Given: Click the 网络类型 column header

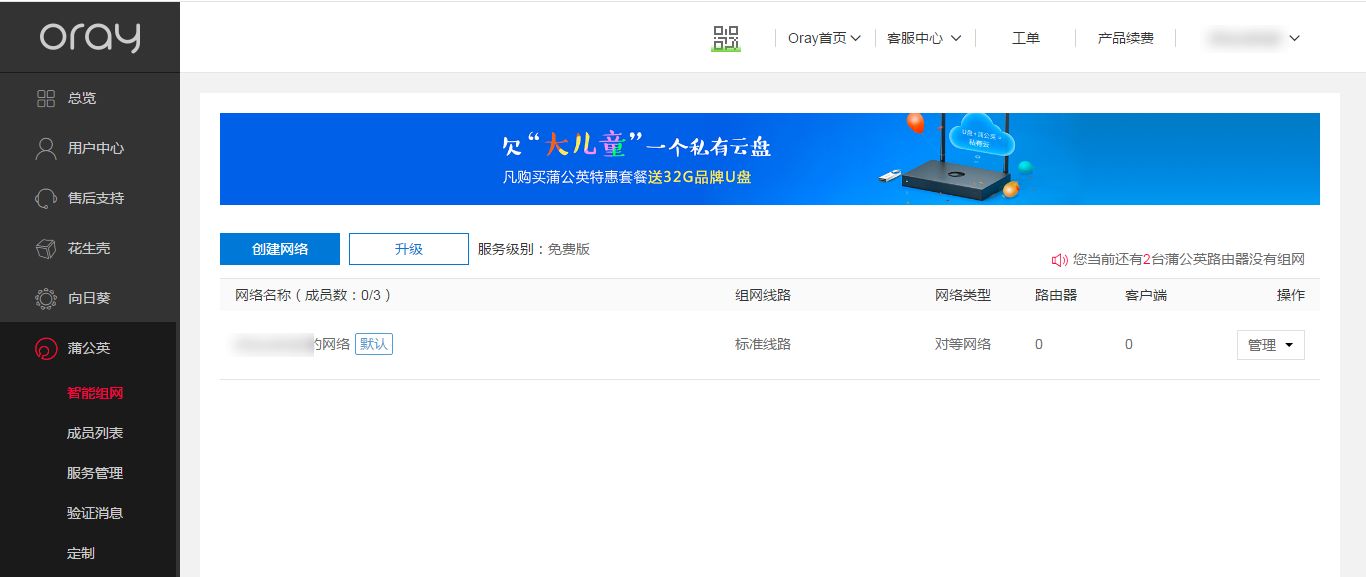Looking at the screenshot, I should point(963,295).
